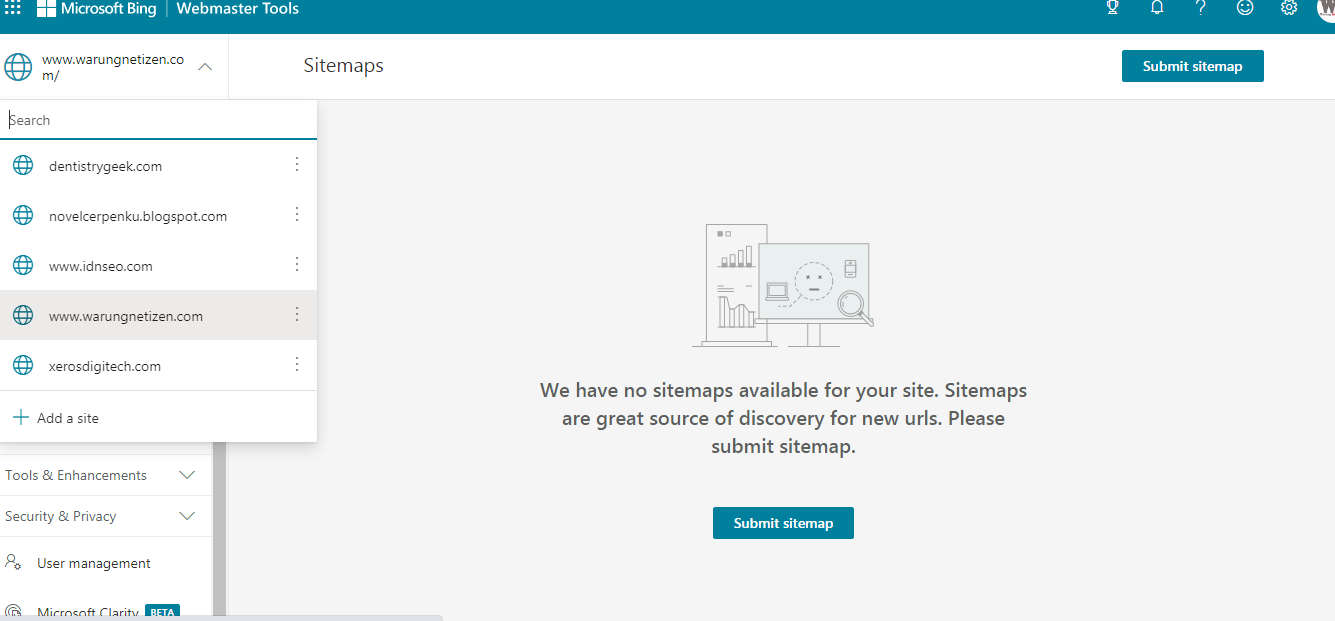Screen dimensions: 1335x621
Task: Click the globe icon next to dentistrygeek.com
Action: pos(23,166)
